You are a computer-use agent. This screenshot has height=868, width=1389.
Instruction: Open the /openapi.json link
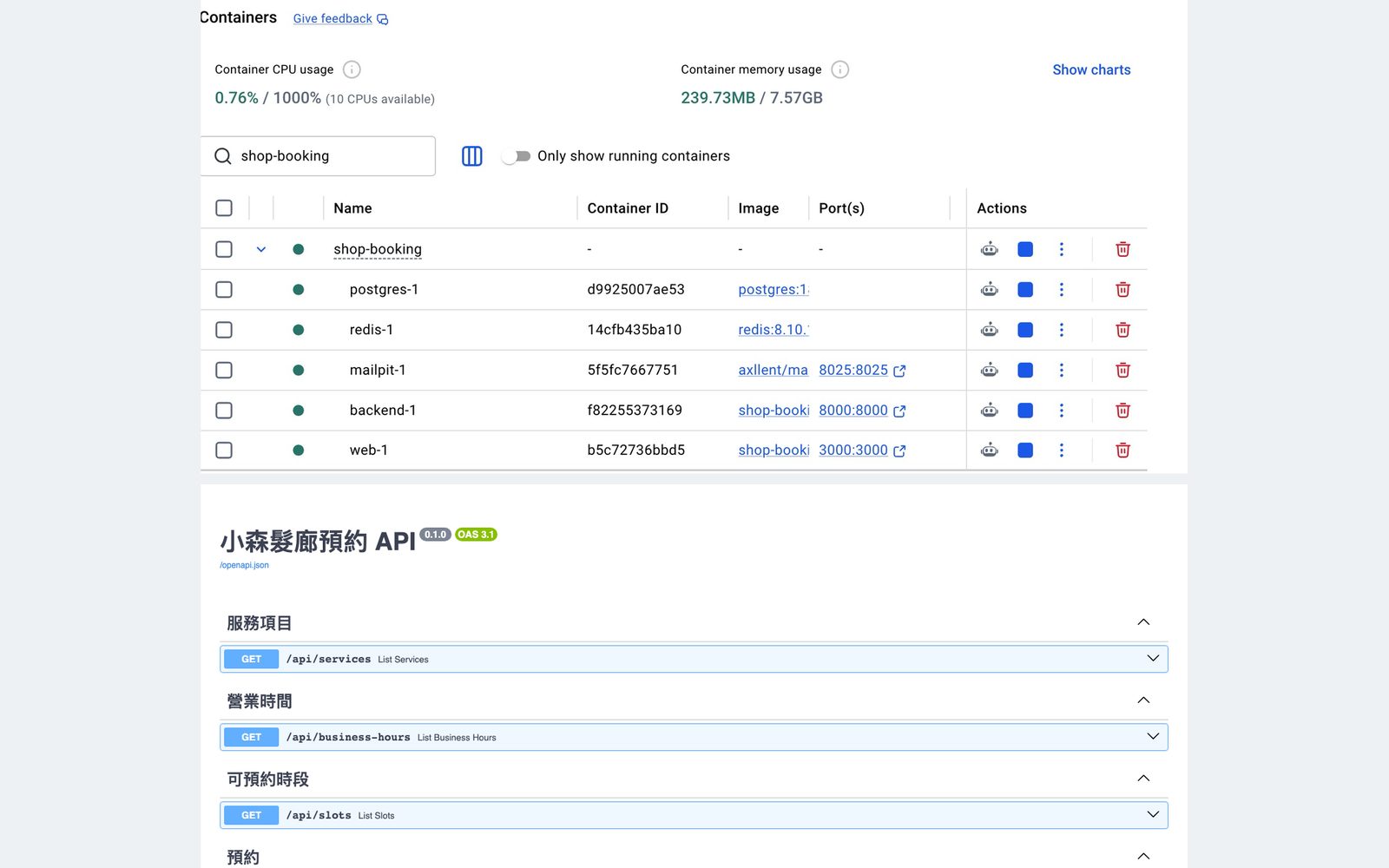coord(244,565)
